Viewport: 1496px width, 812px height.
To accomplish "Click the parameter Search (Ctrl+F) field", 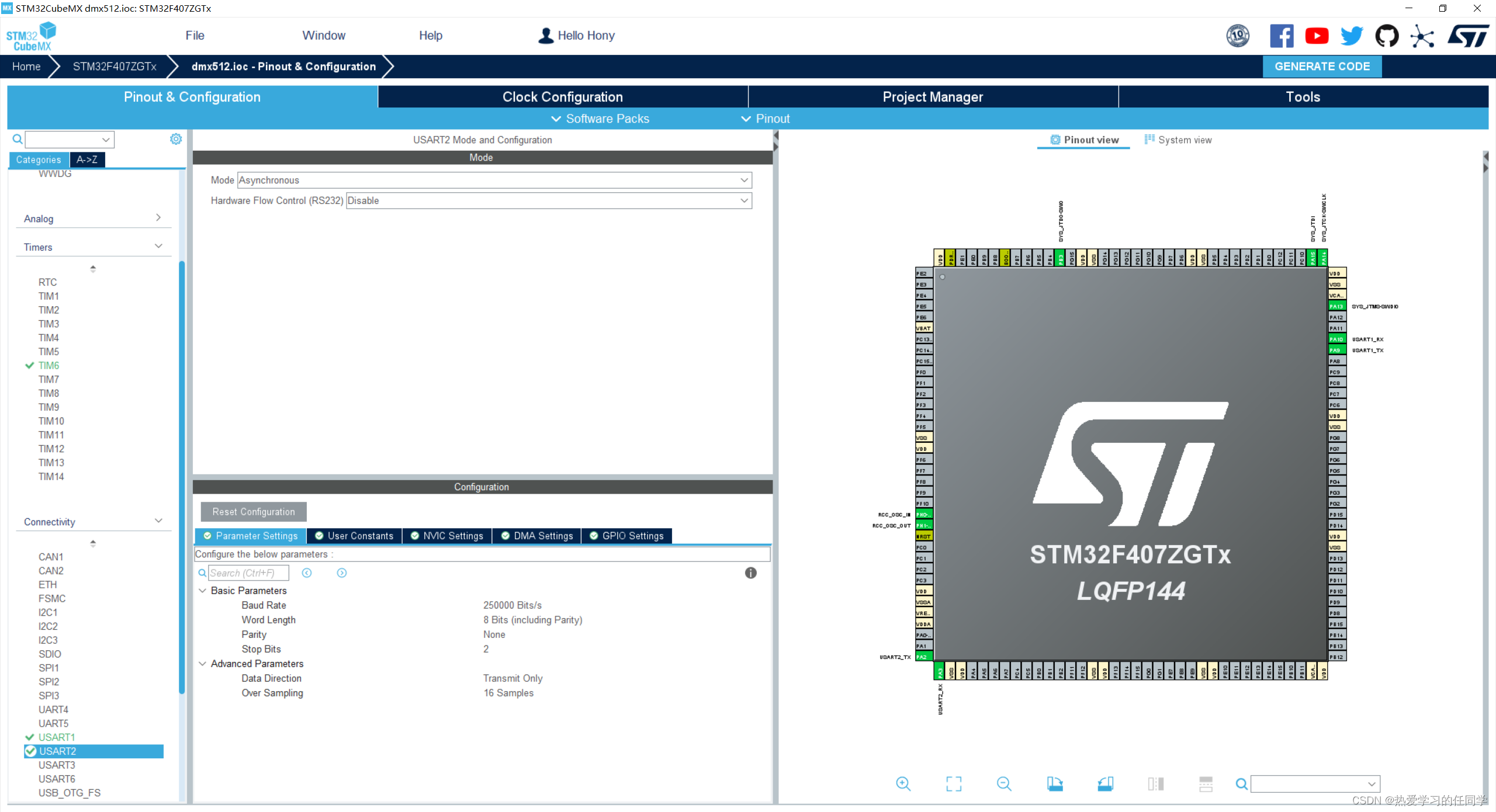I will (x=248, y=573).
